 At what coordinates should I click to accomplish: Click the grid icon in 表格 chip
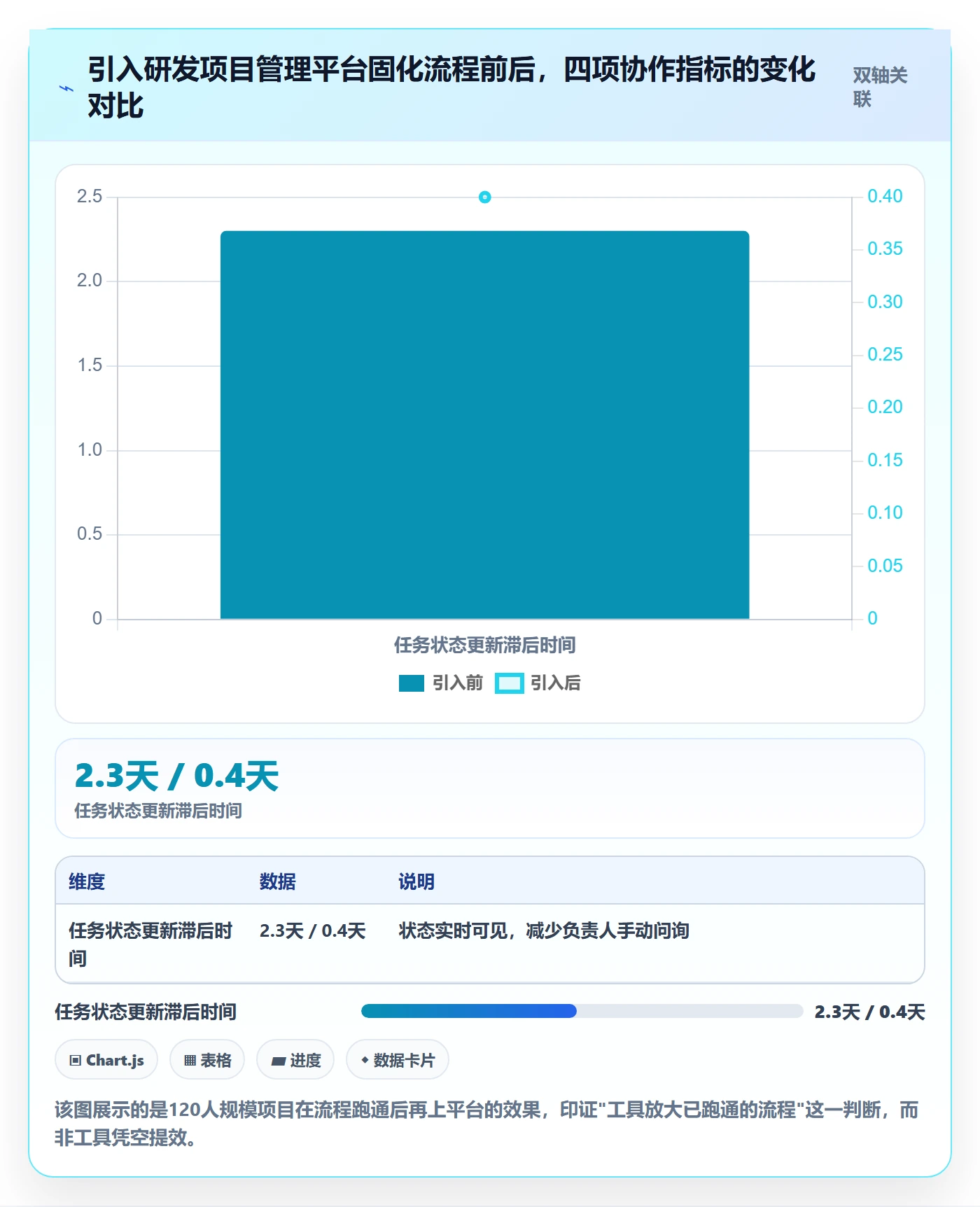tap(190, 1061)
